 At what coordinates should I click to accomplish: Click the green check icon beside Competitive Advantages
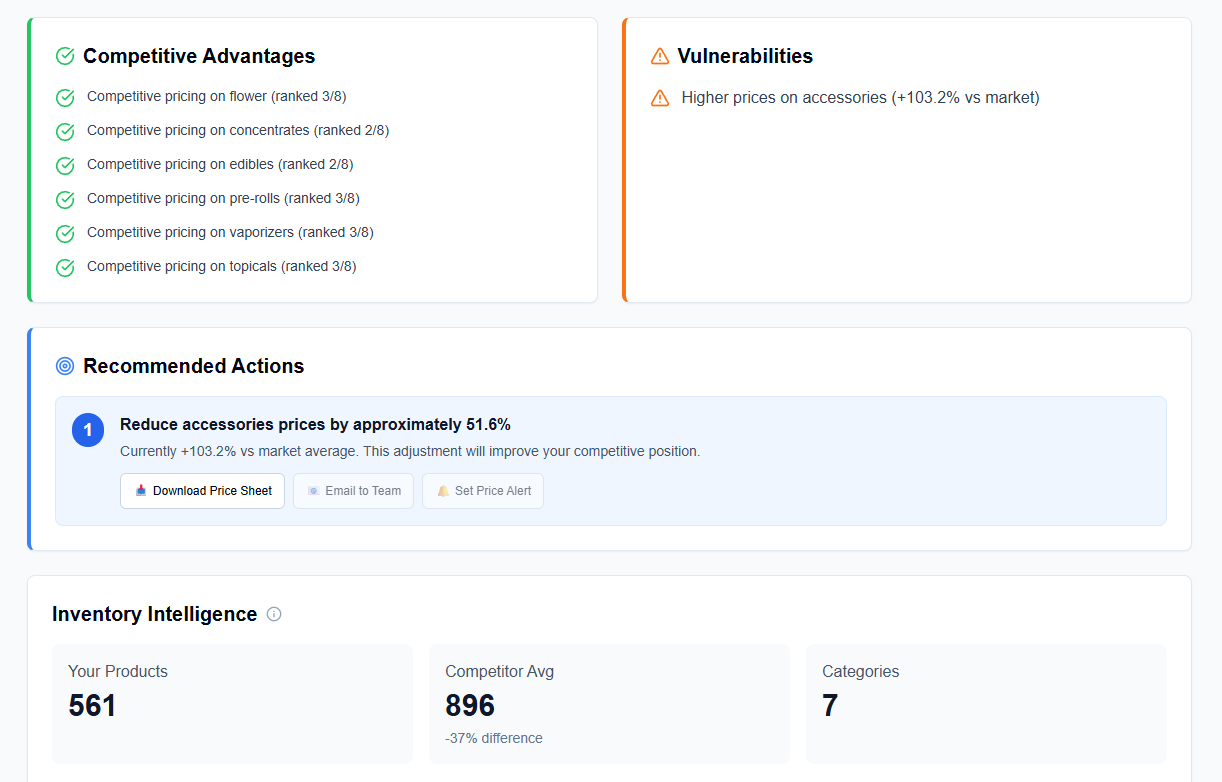coord(64,56)
